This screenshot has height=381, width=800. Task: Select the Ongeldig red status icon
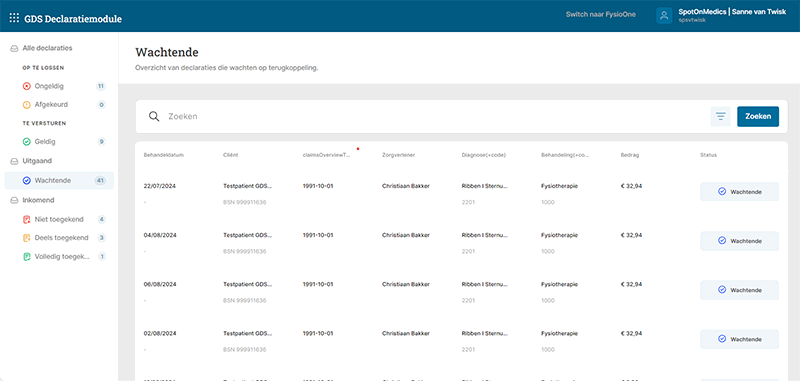point(27,86)
